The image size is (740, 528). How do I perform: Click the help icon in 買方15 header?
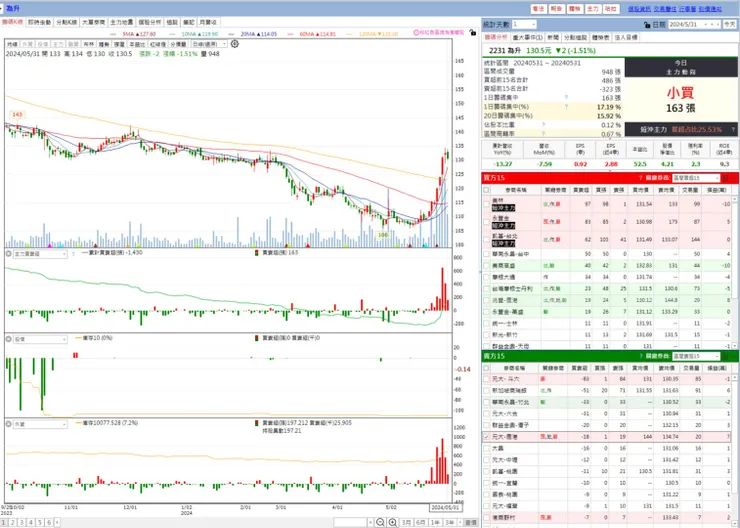tap(640, 178)
